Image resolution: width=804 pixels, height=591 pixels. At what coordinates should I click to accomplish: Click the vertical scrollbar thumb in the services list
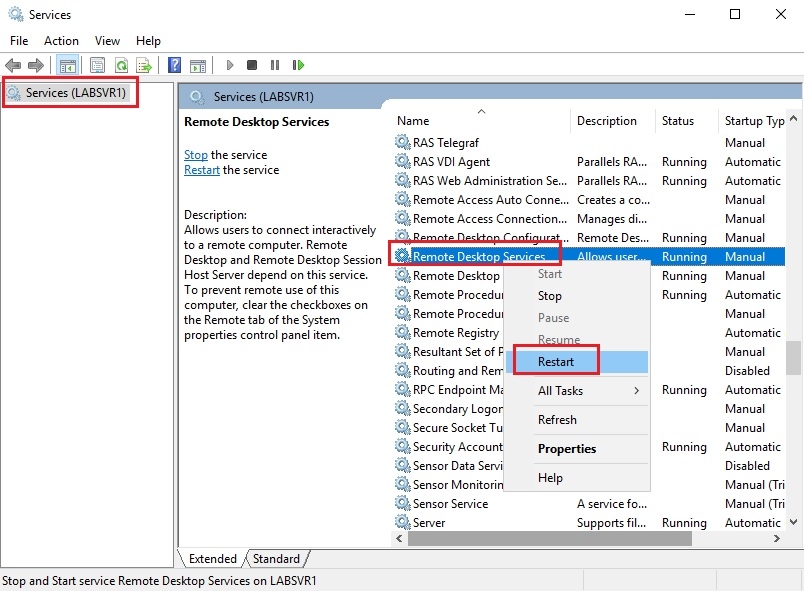(x=793, y=356)
